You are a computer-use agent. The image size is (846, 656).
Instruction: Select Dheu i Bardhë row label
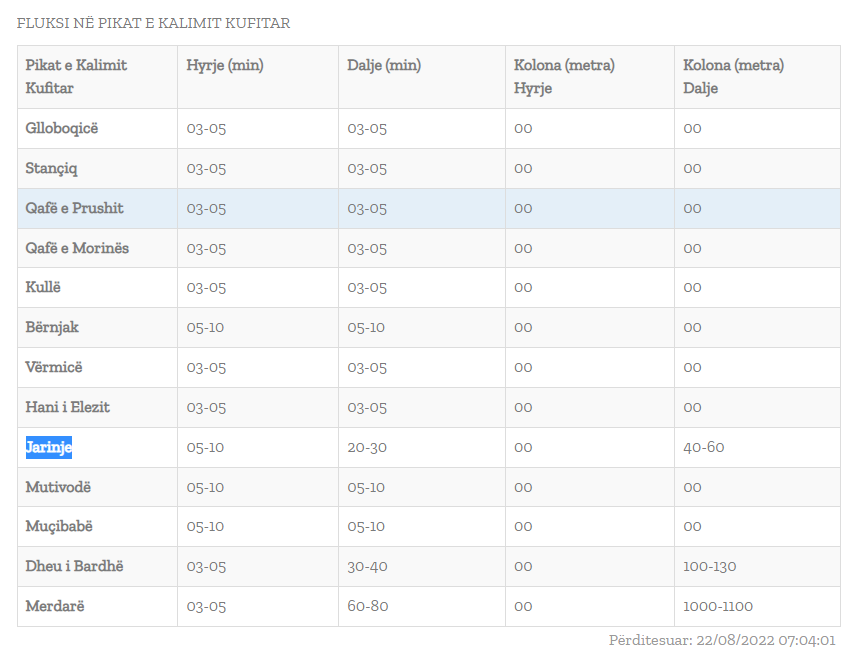(74, 566)
